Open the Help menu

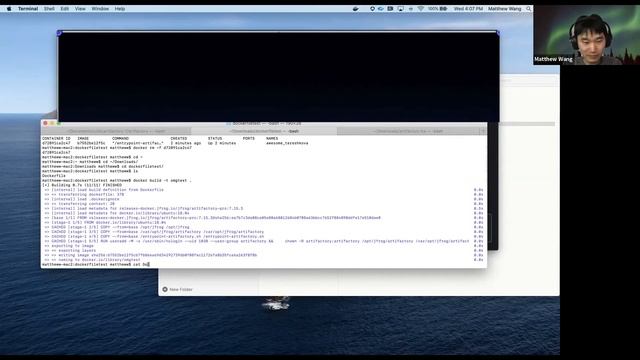click(120, 9)
